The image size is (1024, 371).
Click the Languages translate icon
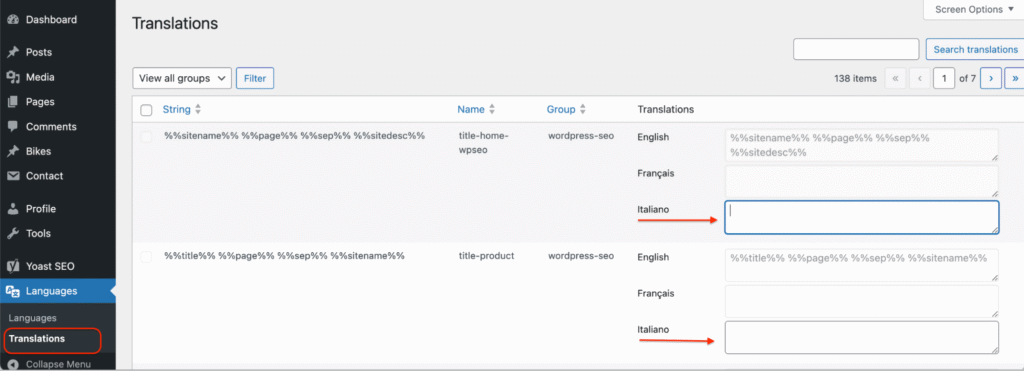[12, 291]
